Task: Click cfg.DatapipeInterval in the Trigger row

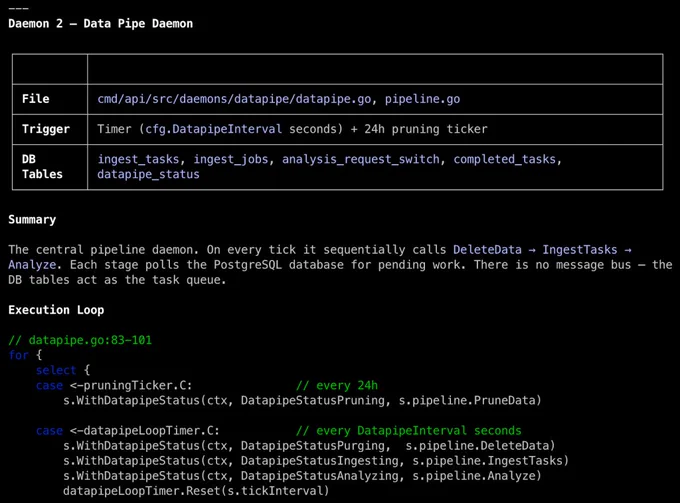Action: click(213, 129)
